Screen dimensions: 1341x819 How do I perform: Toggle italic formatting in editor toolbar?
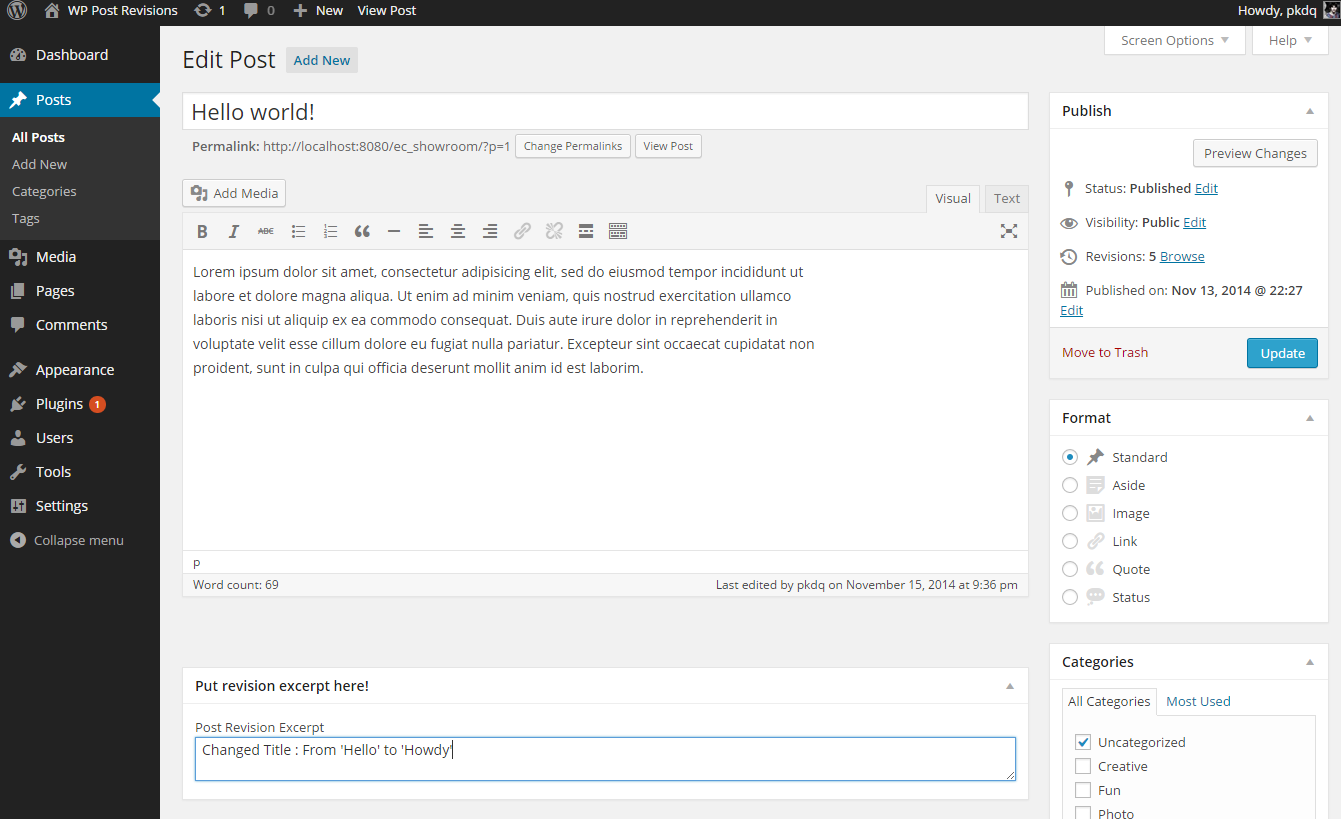[234, 231]
